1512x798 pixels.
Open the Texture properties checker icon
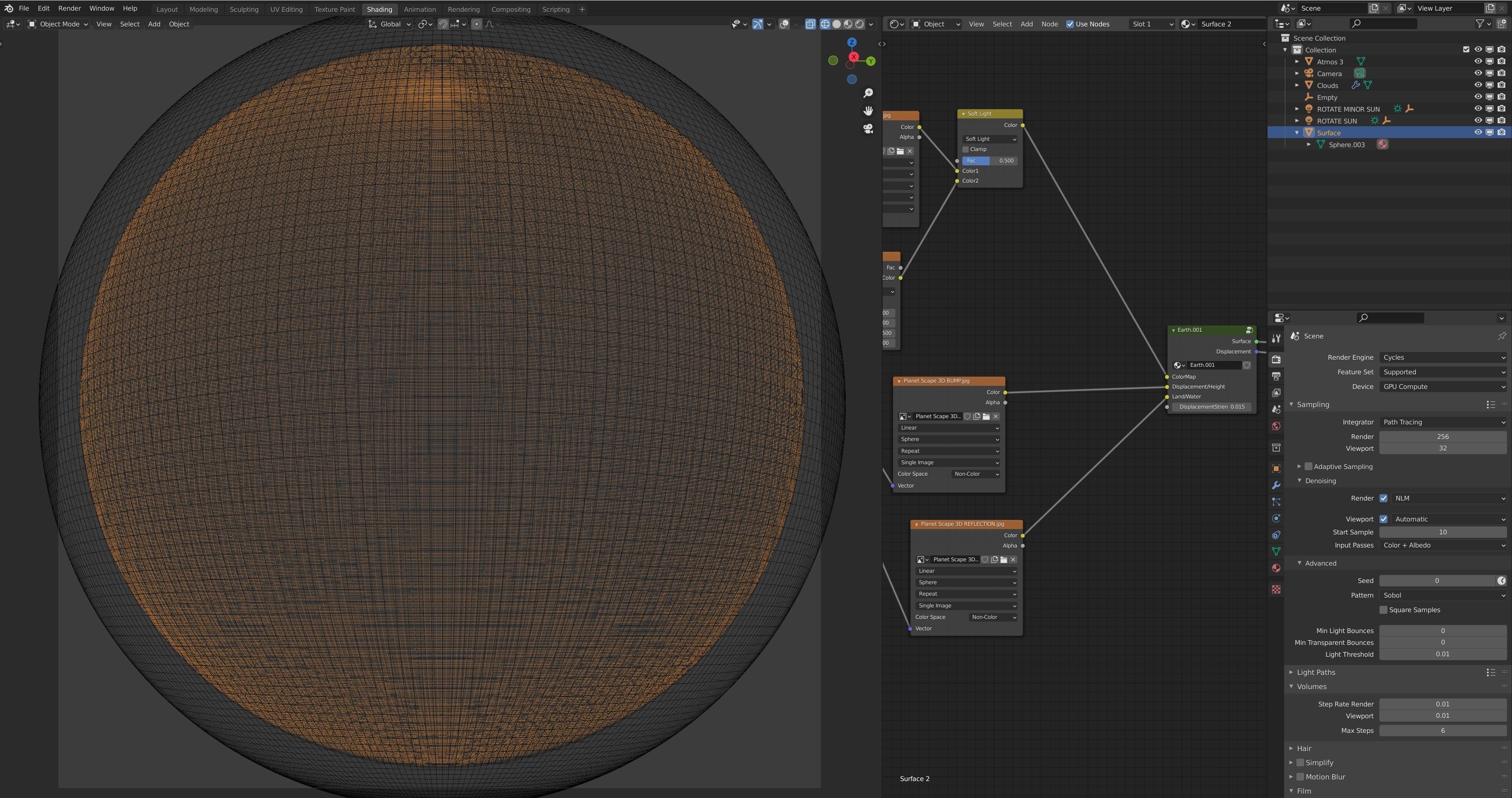click(1276, 589)
